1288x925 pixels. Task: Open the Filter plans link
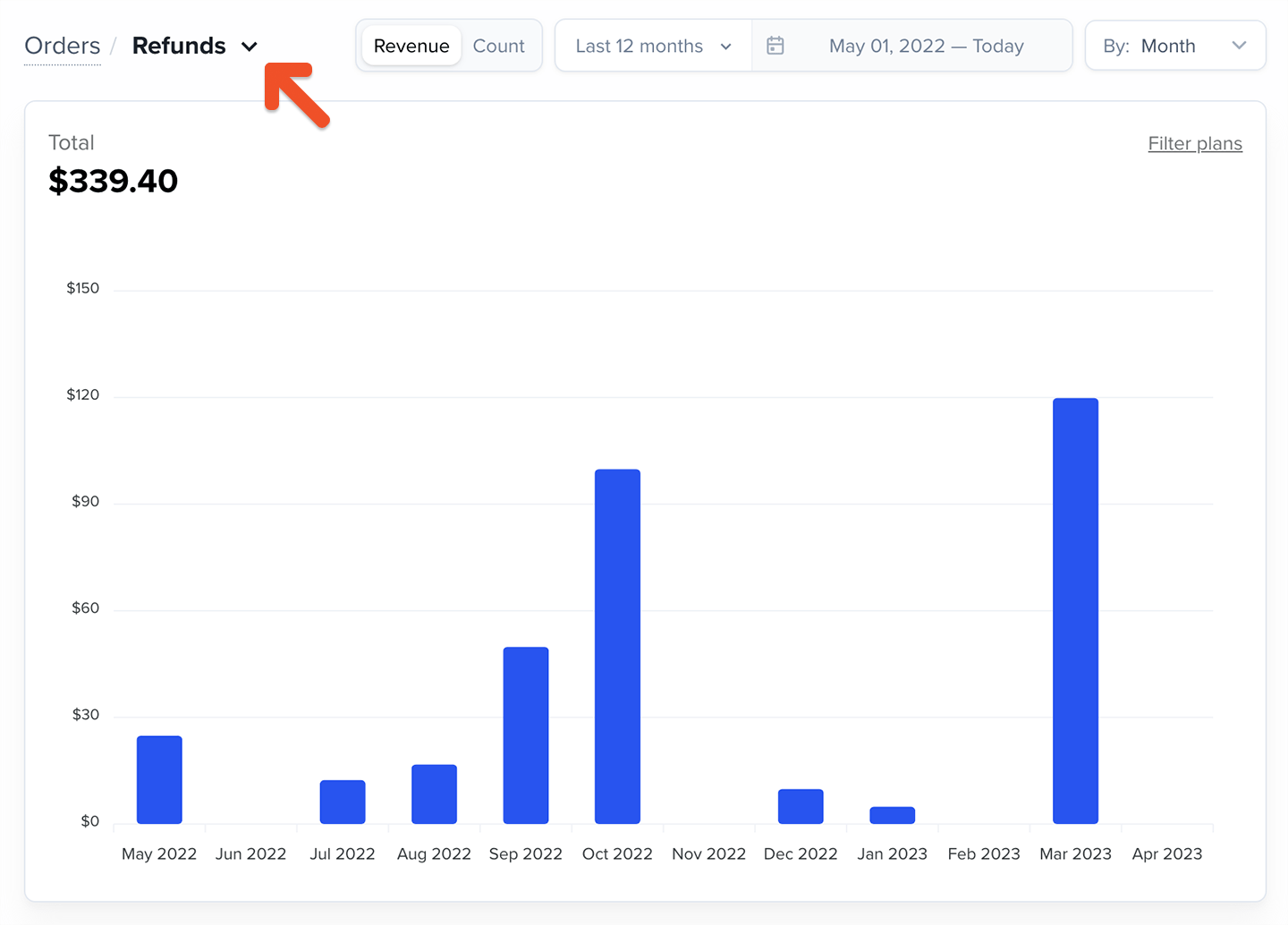(x=1195, y=143)
